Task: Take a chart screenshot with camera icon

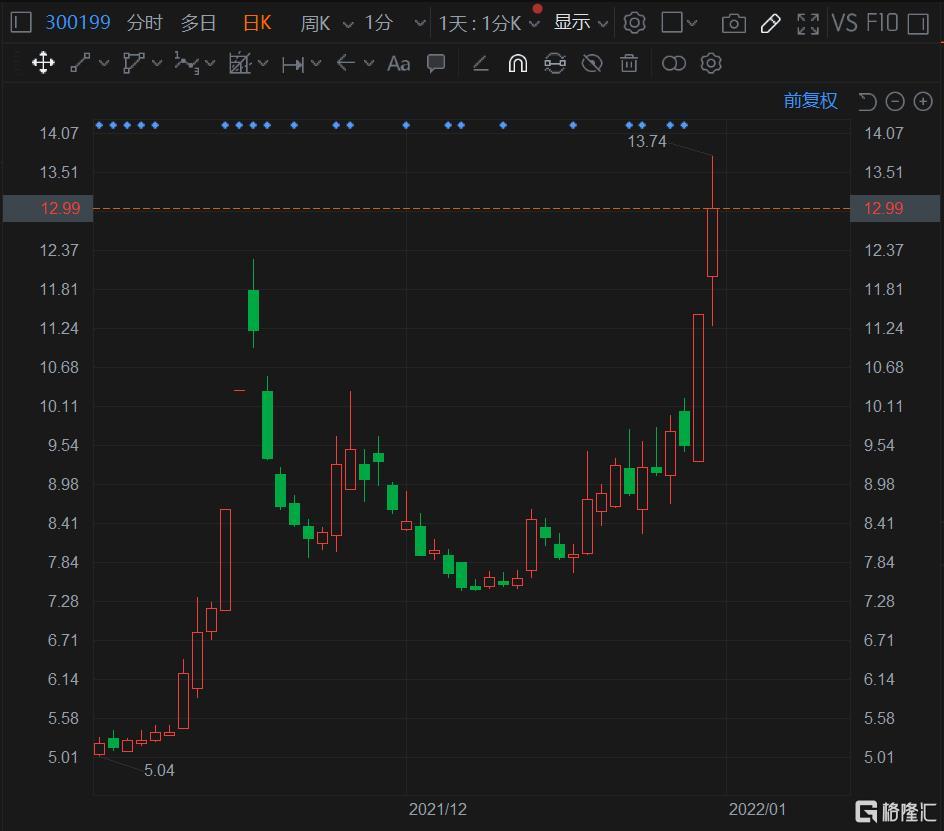Action: (734, 23)
